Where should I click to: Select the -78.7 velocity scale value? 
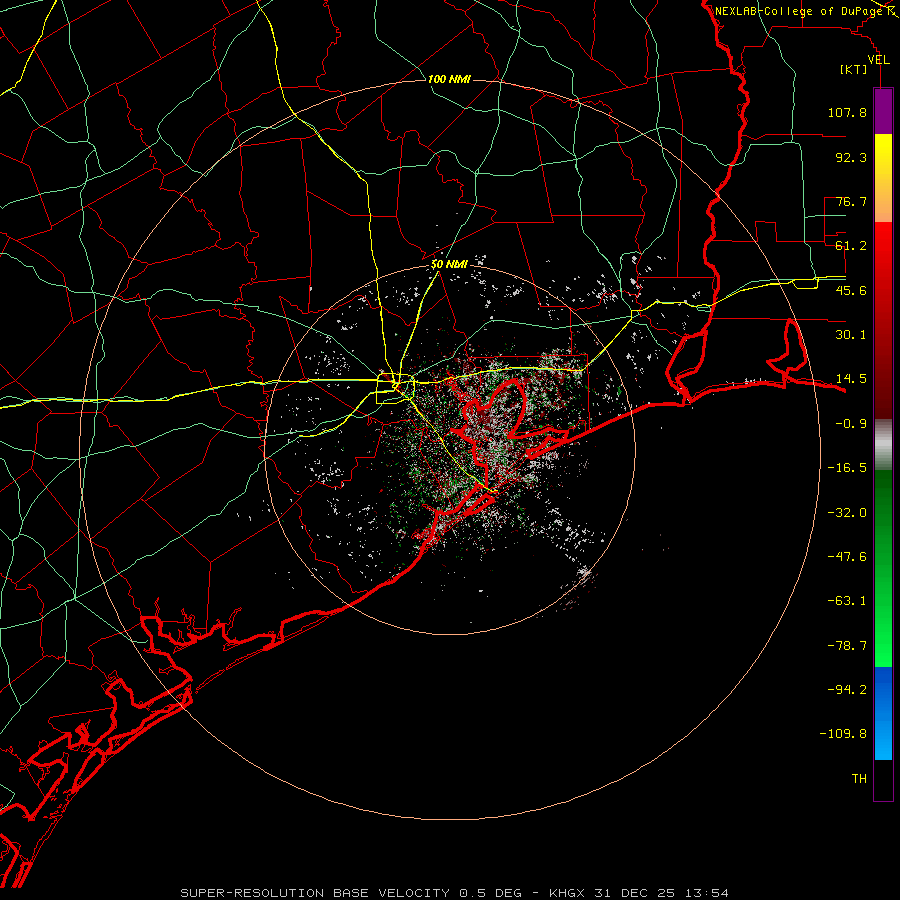point(847,646)
